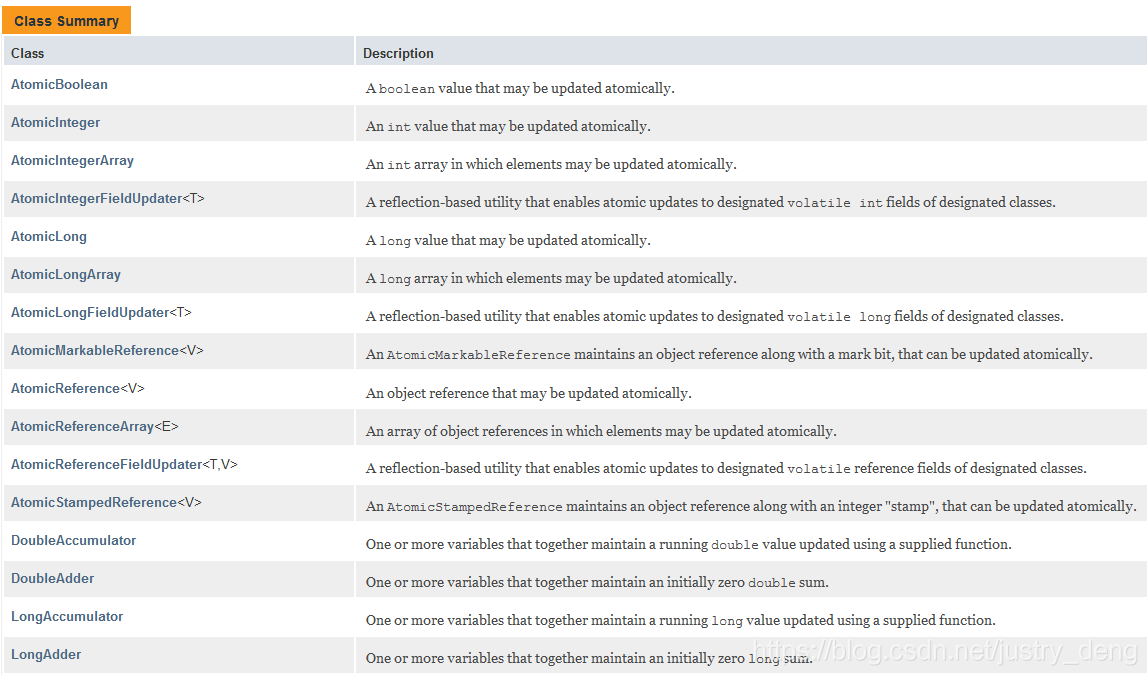The width and height of the screenshot is (1147, 675).
Task: Click the Description column header
Action: (399, 53)
